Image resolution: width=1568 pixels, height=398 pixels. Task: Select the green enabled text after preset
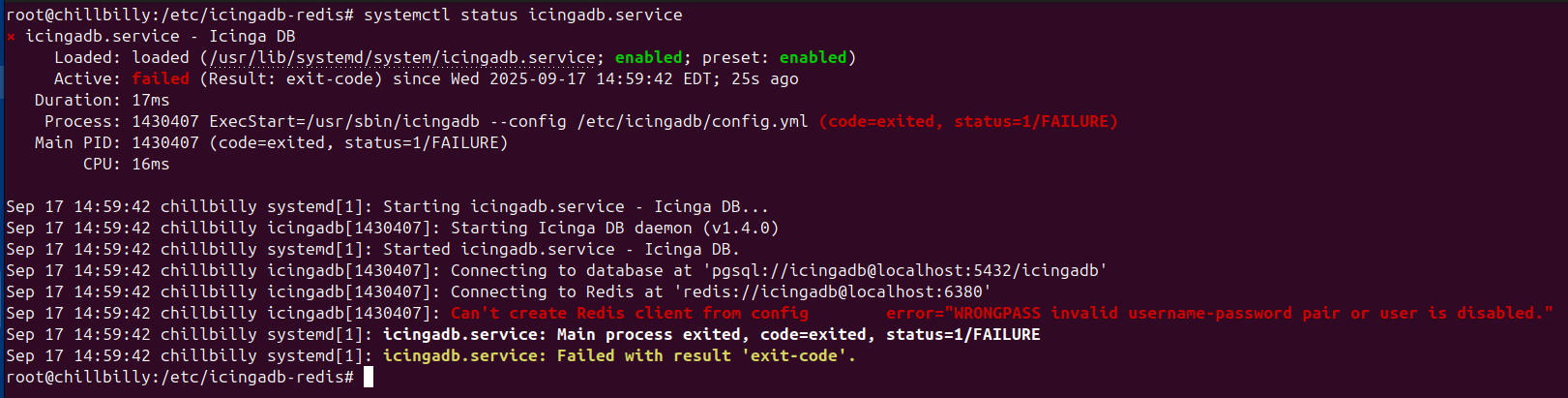click(x=813, y=58)
